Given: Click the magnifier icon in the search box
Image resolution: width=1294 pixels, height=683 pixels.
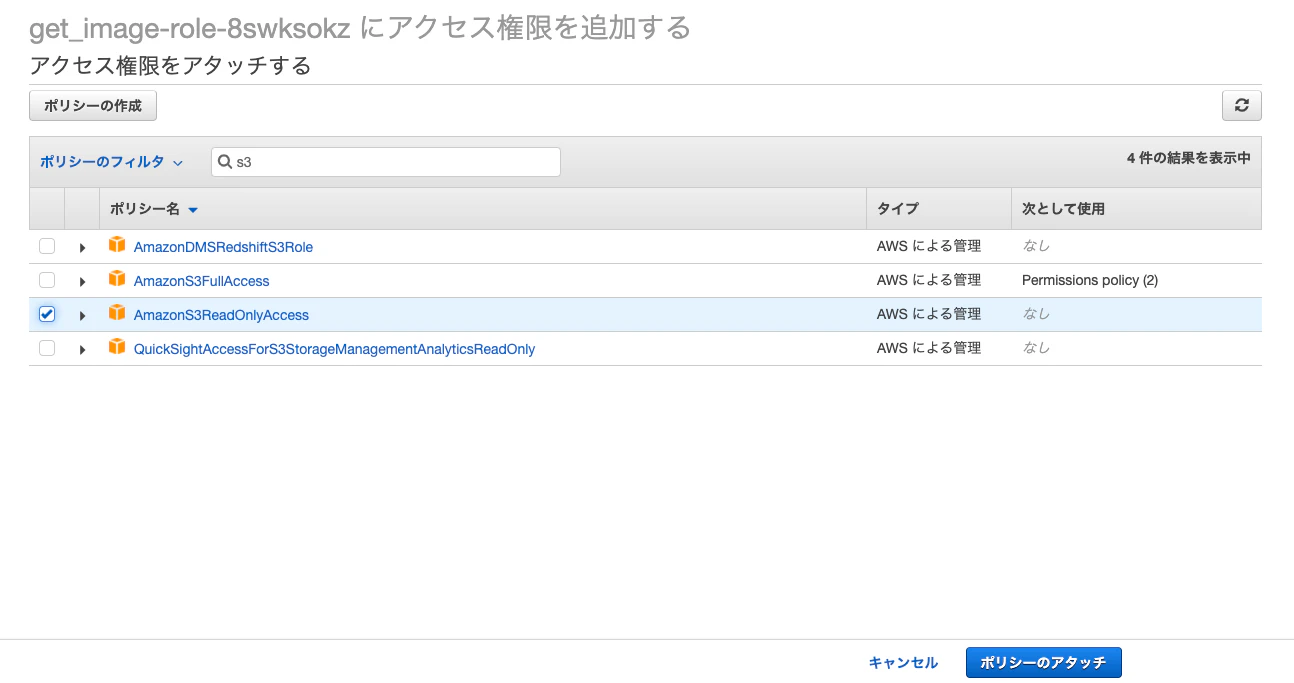Looking at the screenshot, I should pos(225,161).
